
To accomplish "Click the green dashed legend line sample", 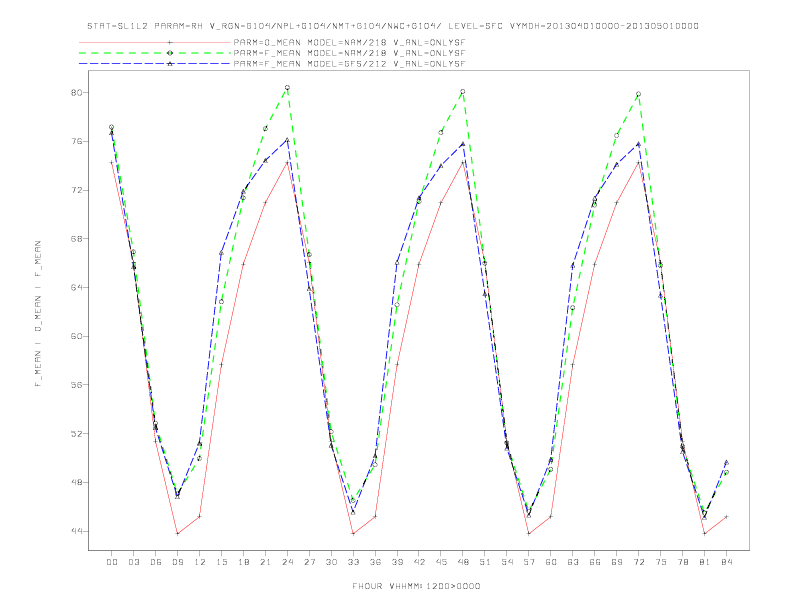I will [x=155, y=53].
